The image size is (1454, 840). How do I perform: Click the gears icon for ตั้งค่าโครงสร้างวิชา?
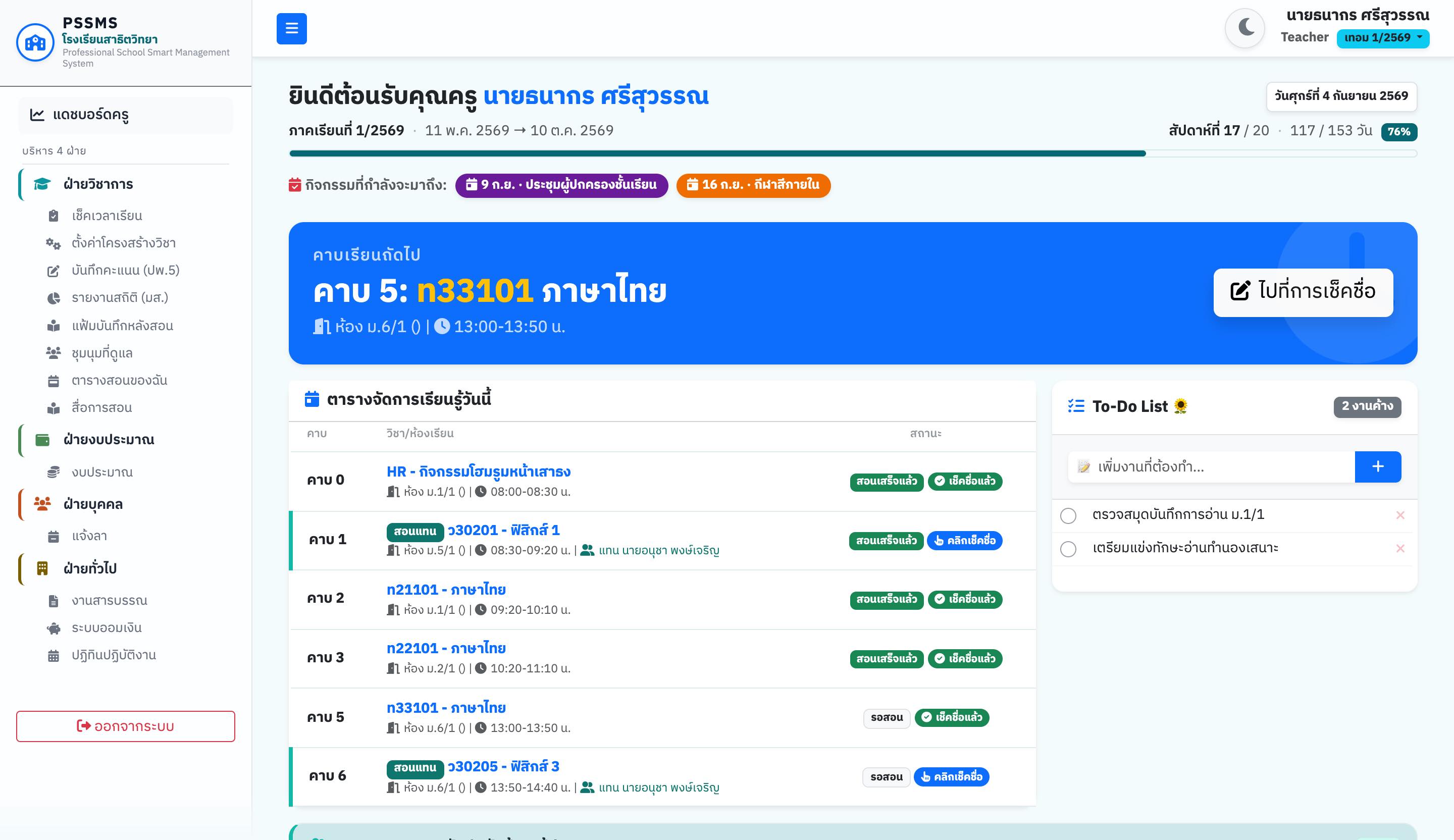click(x=53, y=243)
